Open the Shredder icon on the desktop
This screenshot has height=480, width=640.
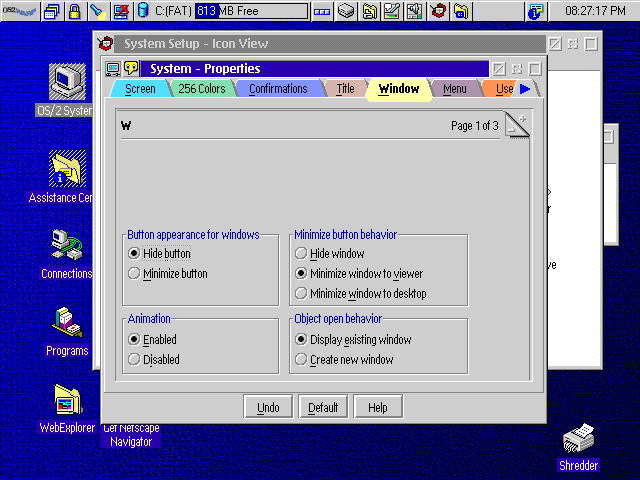tap(578, 438)
